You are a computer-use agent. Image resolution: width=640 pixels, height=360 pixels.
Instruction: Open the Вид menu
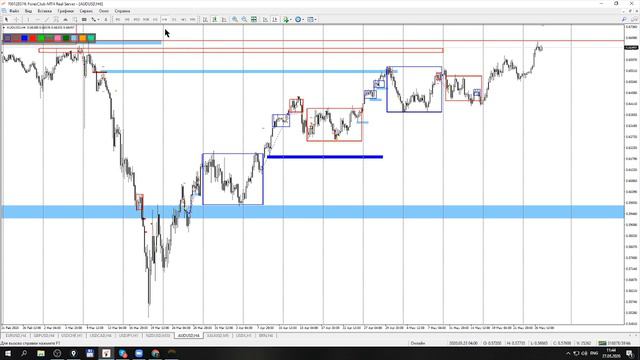point(28,11)
